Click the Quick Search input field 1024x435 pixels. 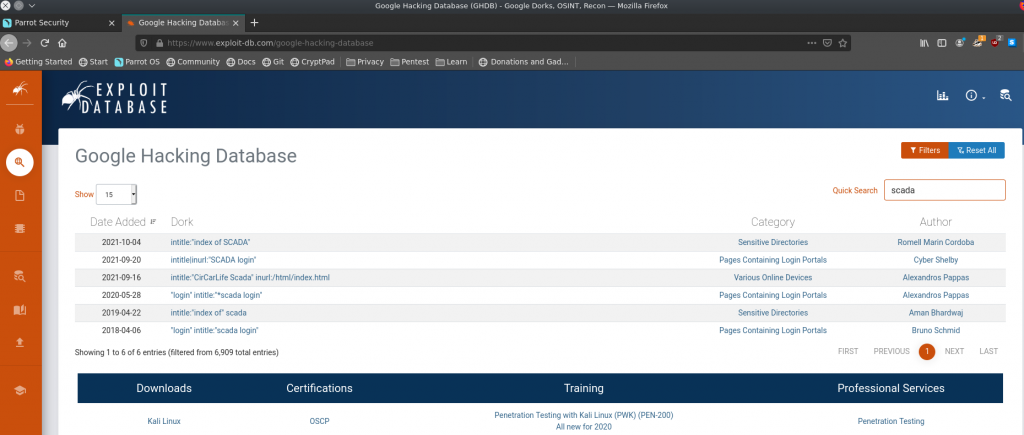point(944,190)
